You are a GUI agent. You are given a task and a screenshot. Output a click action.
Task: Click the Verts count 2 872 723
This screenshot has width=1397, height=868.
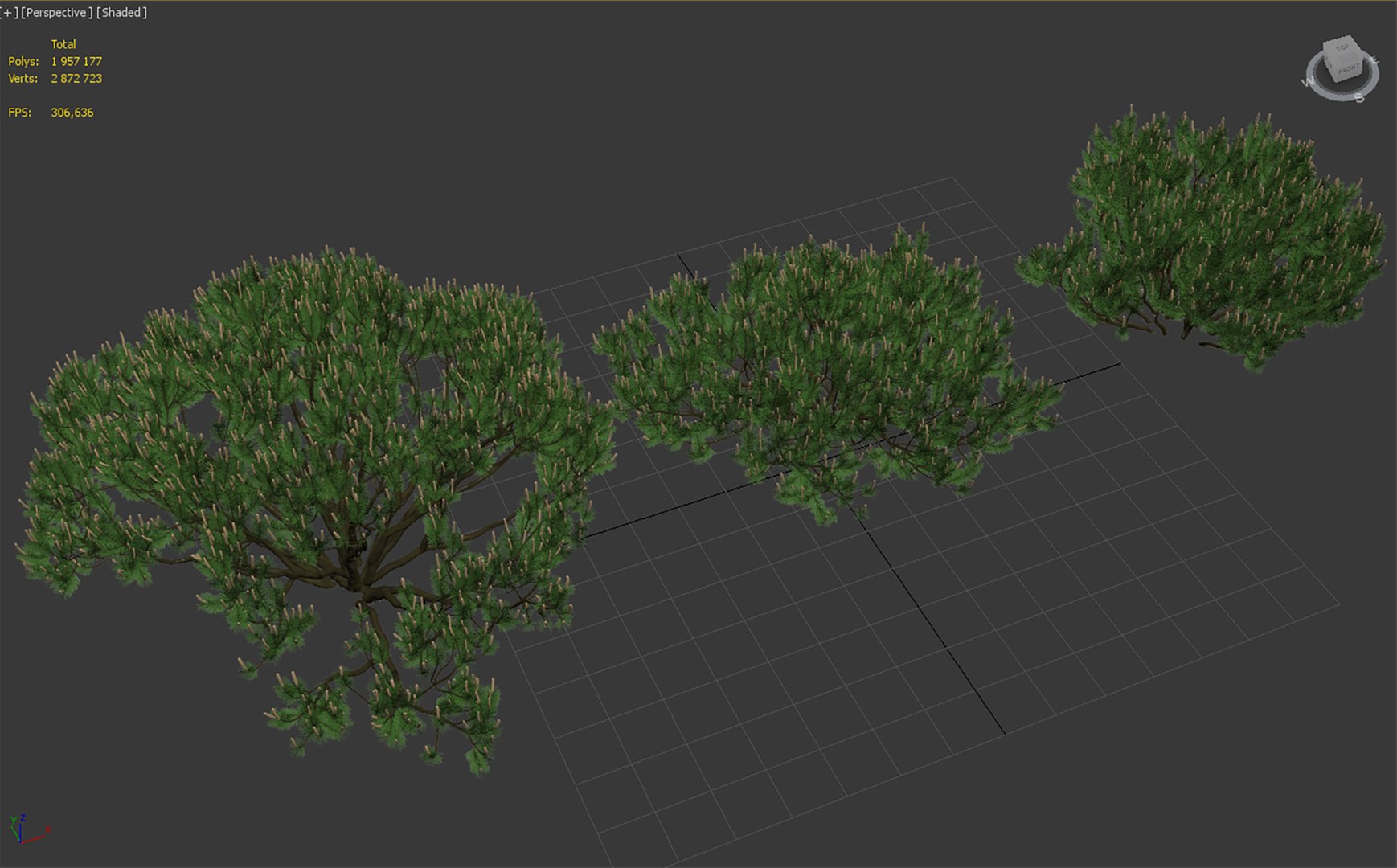(x=76, y=78)
